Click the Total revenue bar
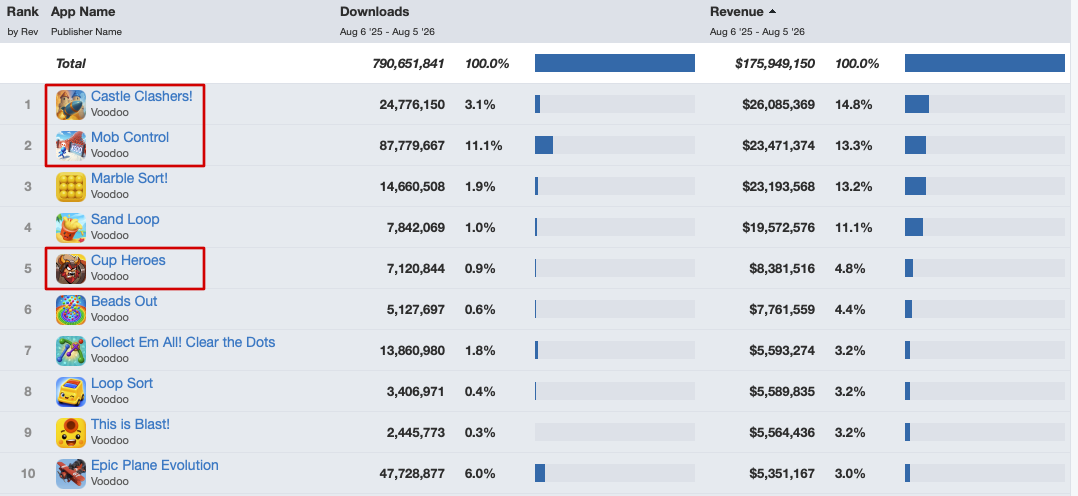Screen dimensions: 1078x496 point(984,63)
